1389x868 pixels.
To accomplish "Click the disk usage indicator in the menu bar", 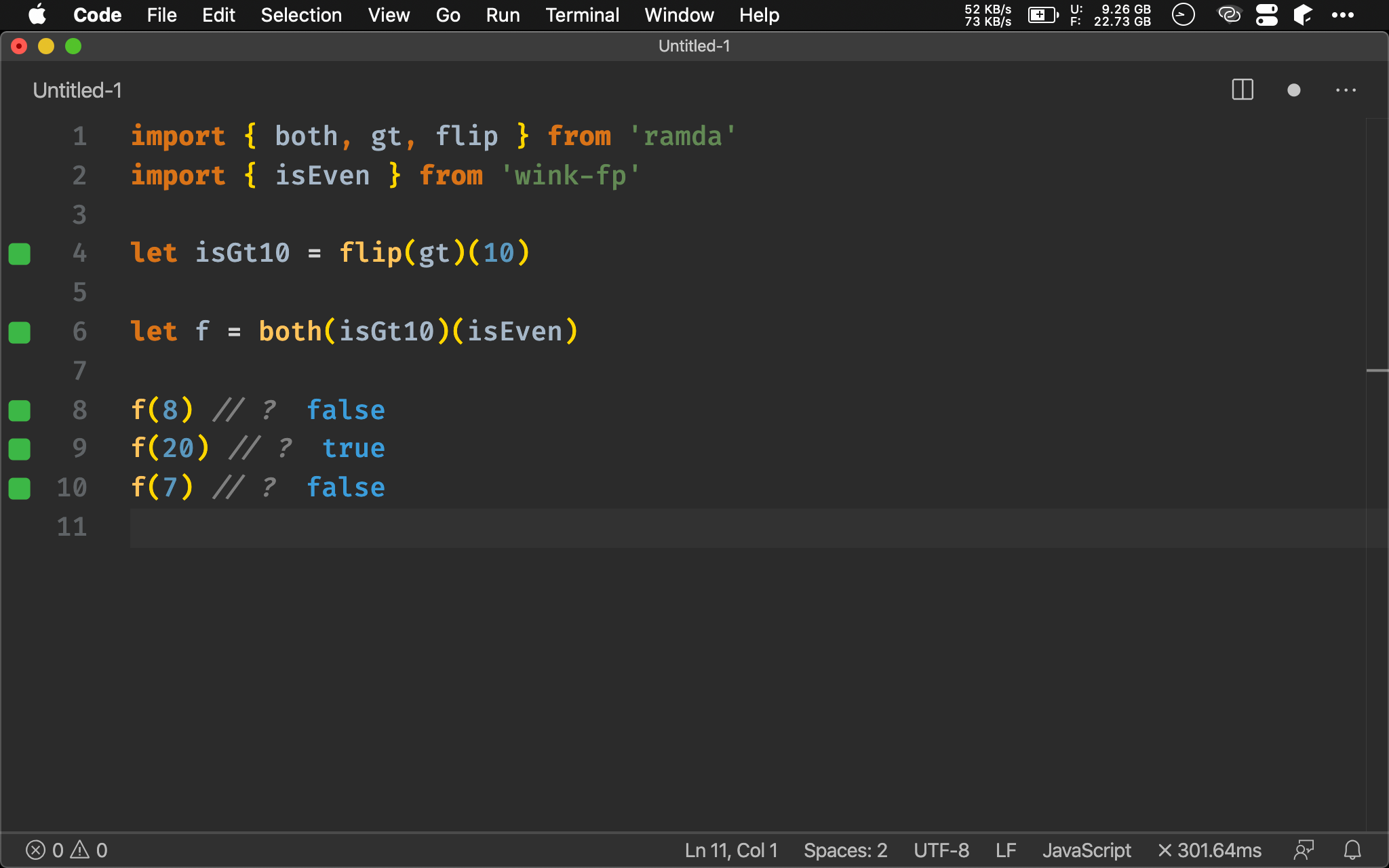I will point(1111,15).
